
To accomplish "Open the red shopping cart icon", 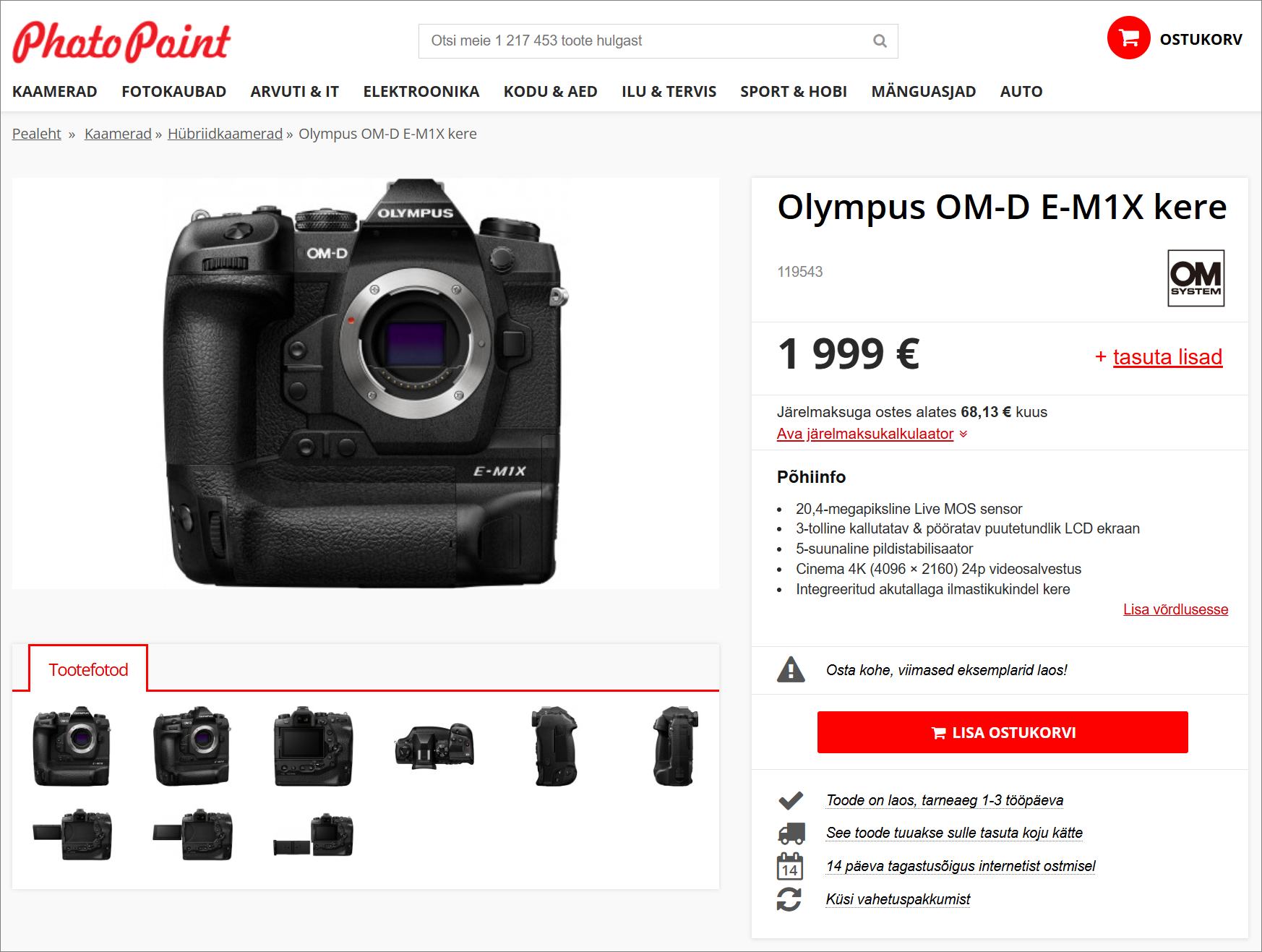I will (x=1128, y=38).
